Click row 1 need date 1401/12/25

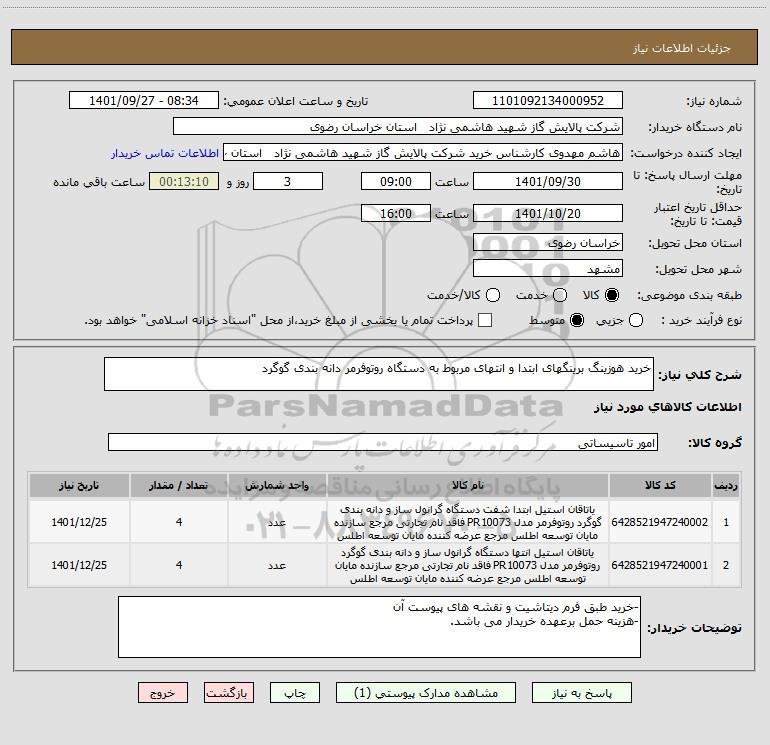(x=79, y=522)
